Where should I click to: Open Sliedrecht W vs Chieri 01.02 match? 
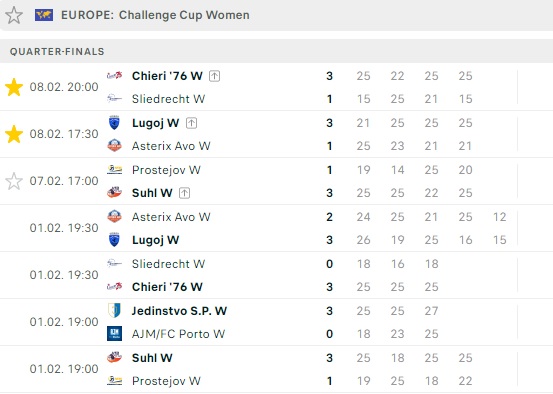tap(276, 275)
